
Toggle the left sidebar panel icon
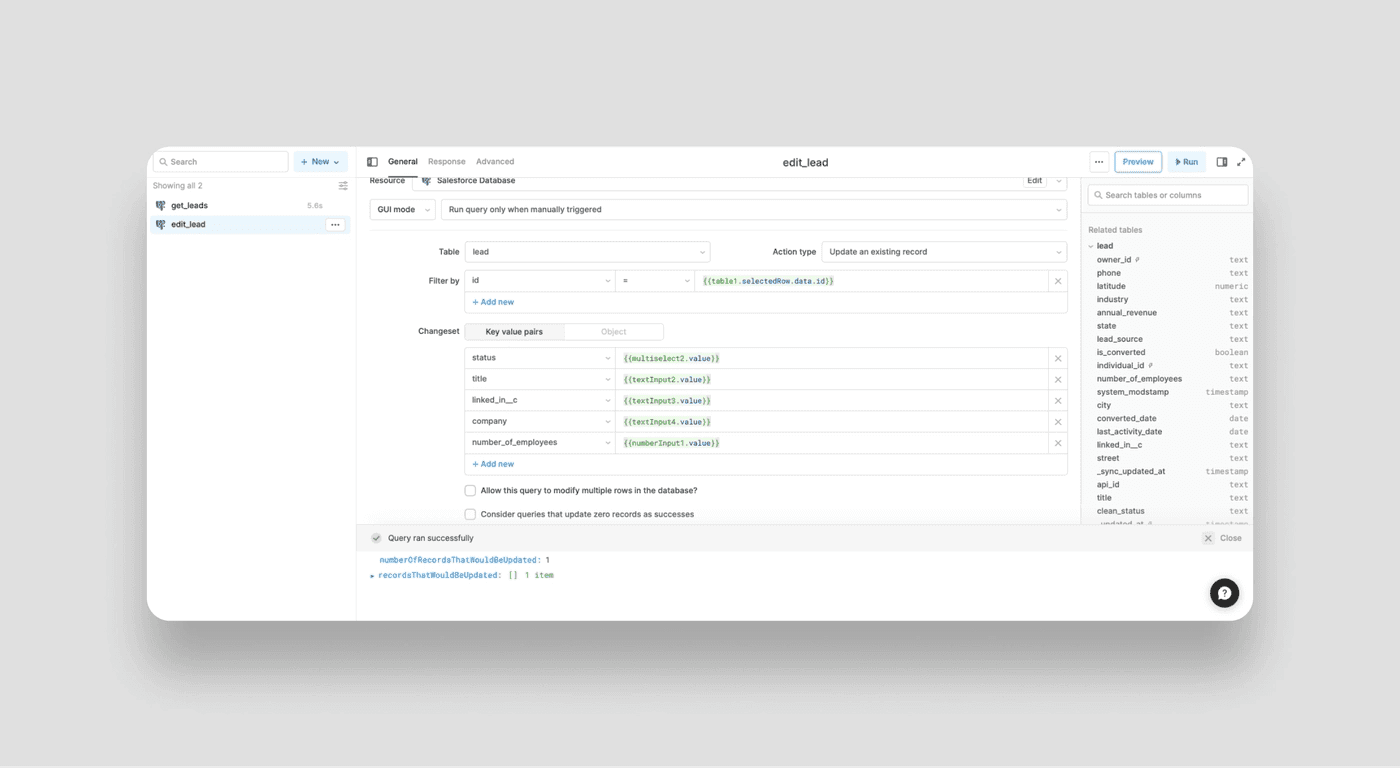[x=372, y=162]
